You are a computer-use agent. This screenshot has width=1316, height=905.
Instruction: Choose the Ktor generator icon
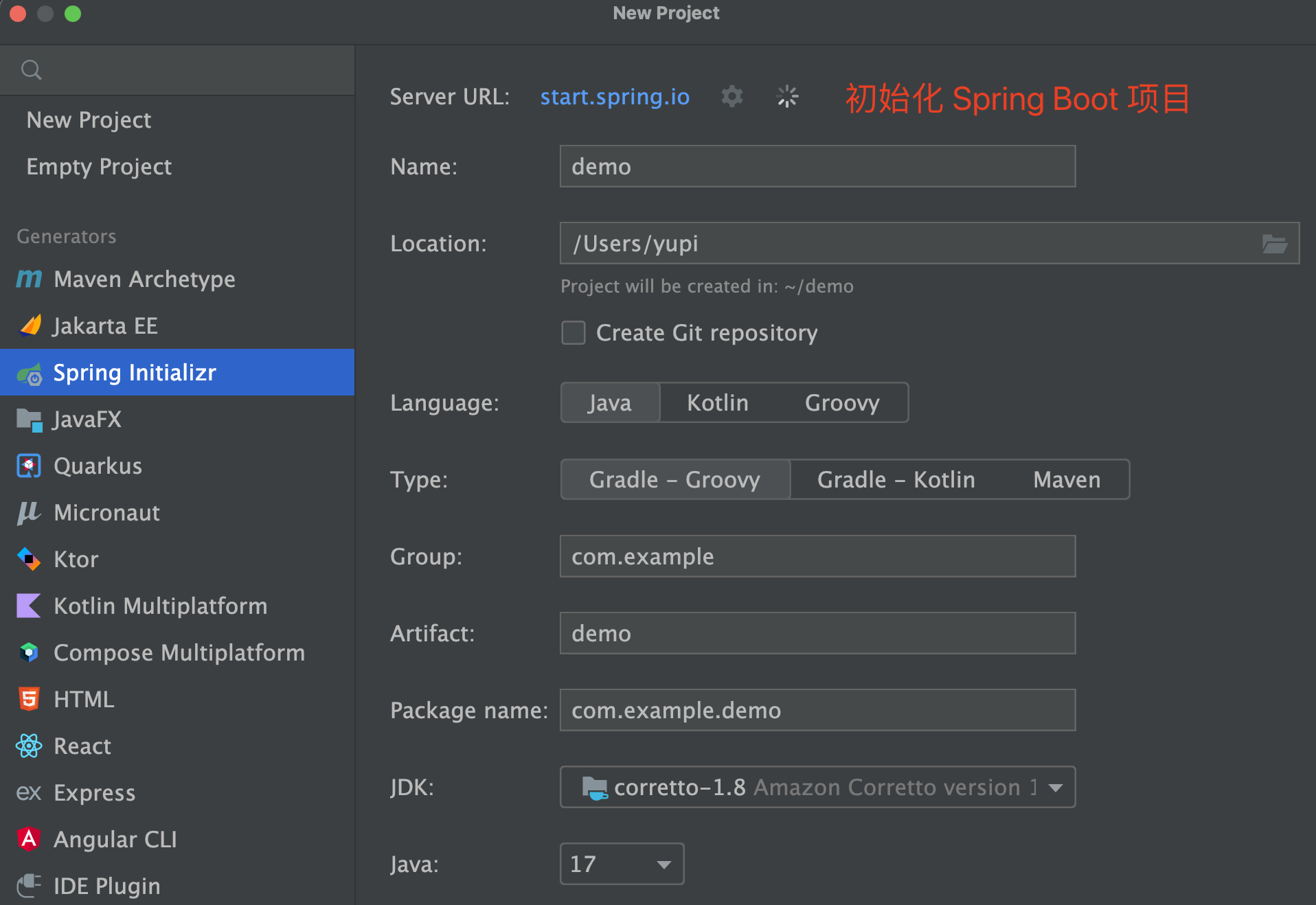tap(29, 559)
